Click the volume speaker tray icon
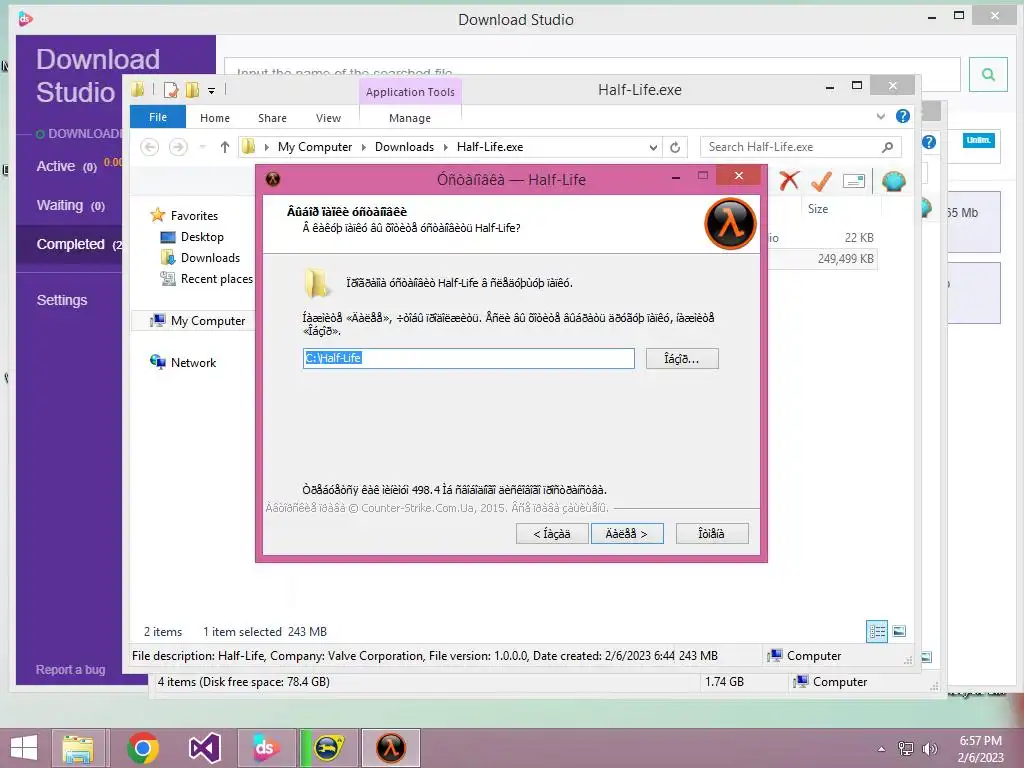Image resolution: width=1024 pixels, height=768 pixels. pyautogui.click(x=929, y=748)
